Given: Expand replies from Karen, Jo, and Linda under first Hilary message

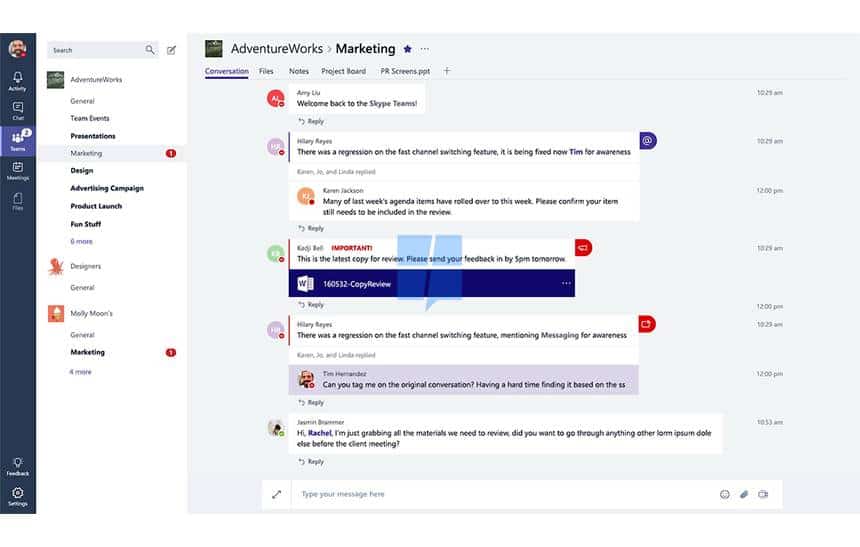Looking at the screenshot, I should [x=336, y=172].
